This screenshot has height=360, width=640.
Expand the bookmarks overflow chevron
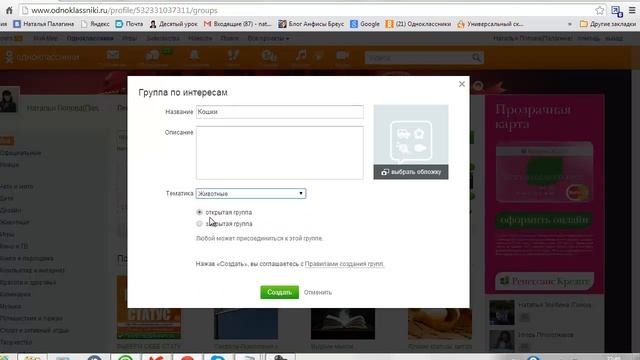pyautogui.click(x=570, y=24)
